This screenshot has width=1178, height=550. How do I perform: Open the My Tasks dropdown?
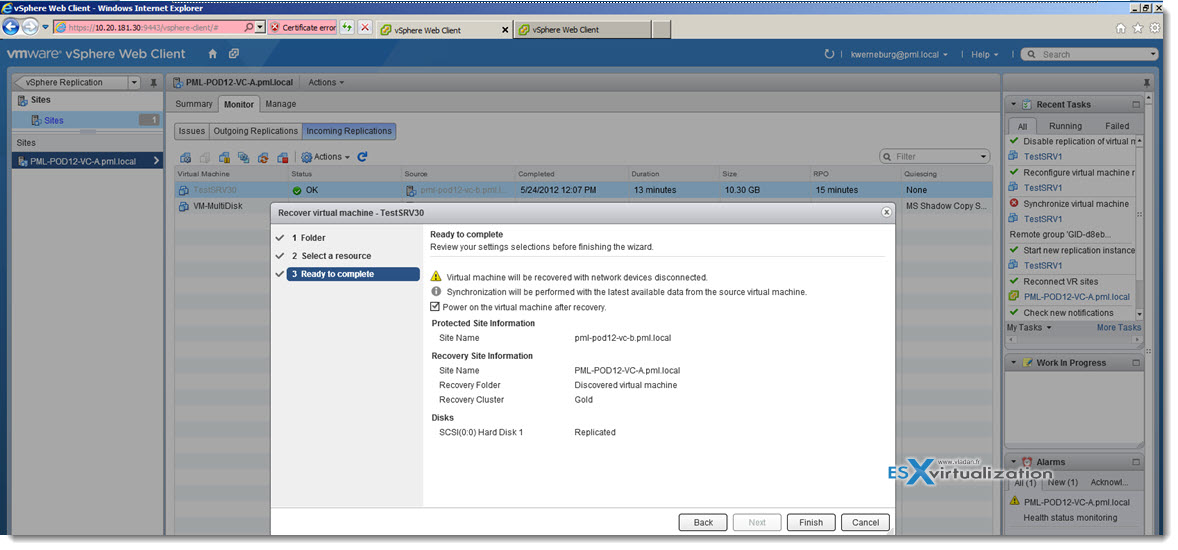pyautogui.click(x=1029, y=328)
